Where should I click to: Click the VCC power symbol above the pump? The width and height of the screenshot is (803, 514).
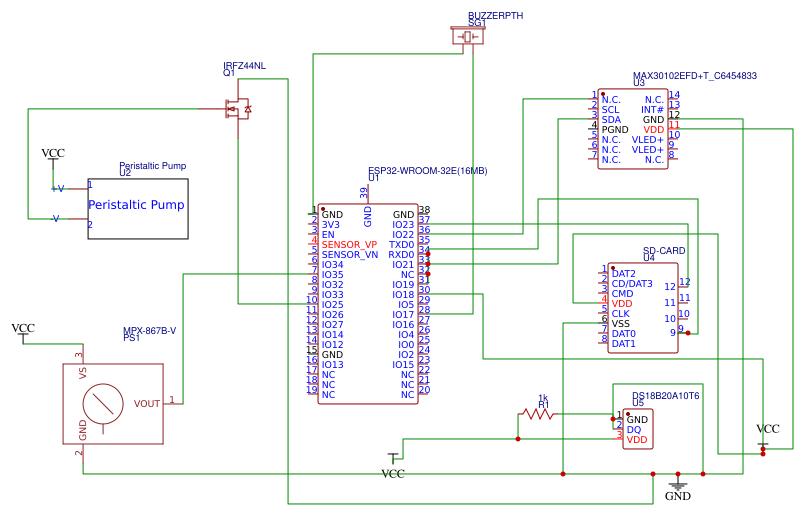coord(53,157)
